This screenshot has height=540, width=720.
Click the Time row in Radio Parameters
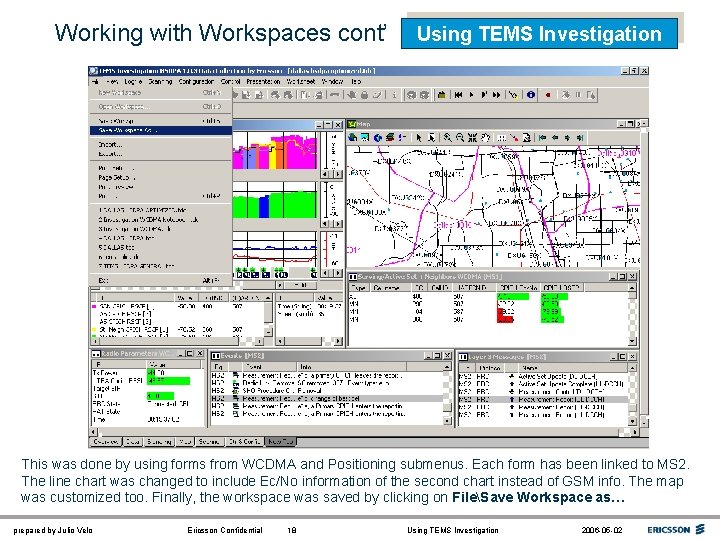click(147, 419)
